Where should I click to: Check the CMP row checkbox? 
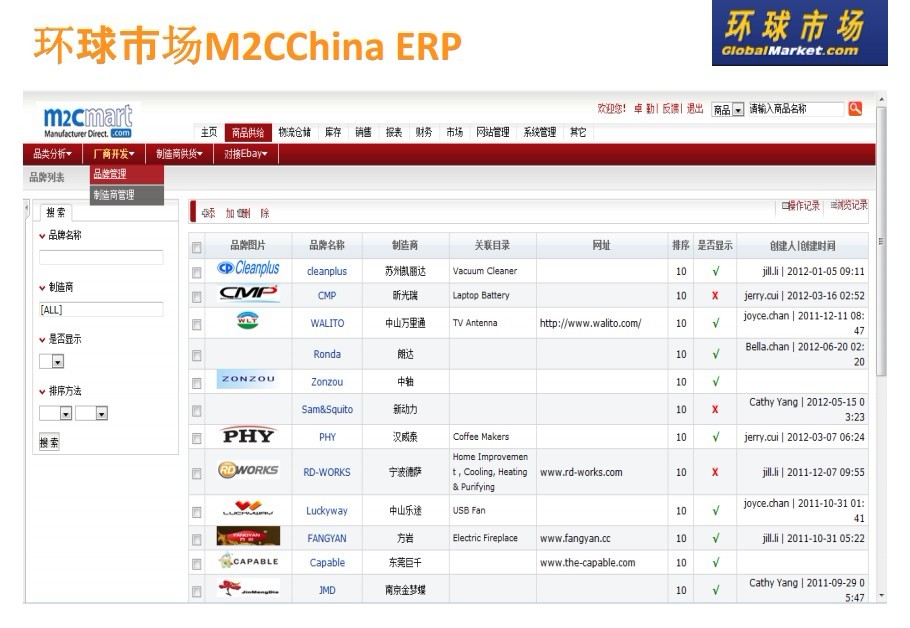(197, 297)
